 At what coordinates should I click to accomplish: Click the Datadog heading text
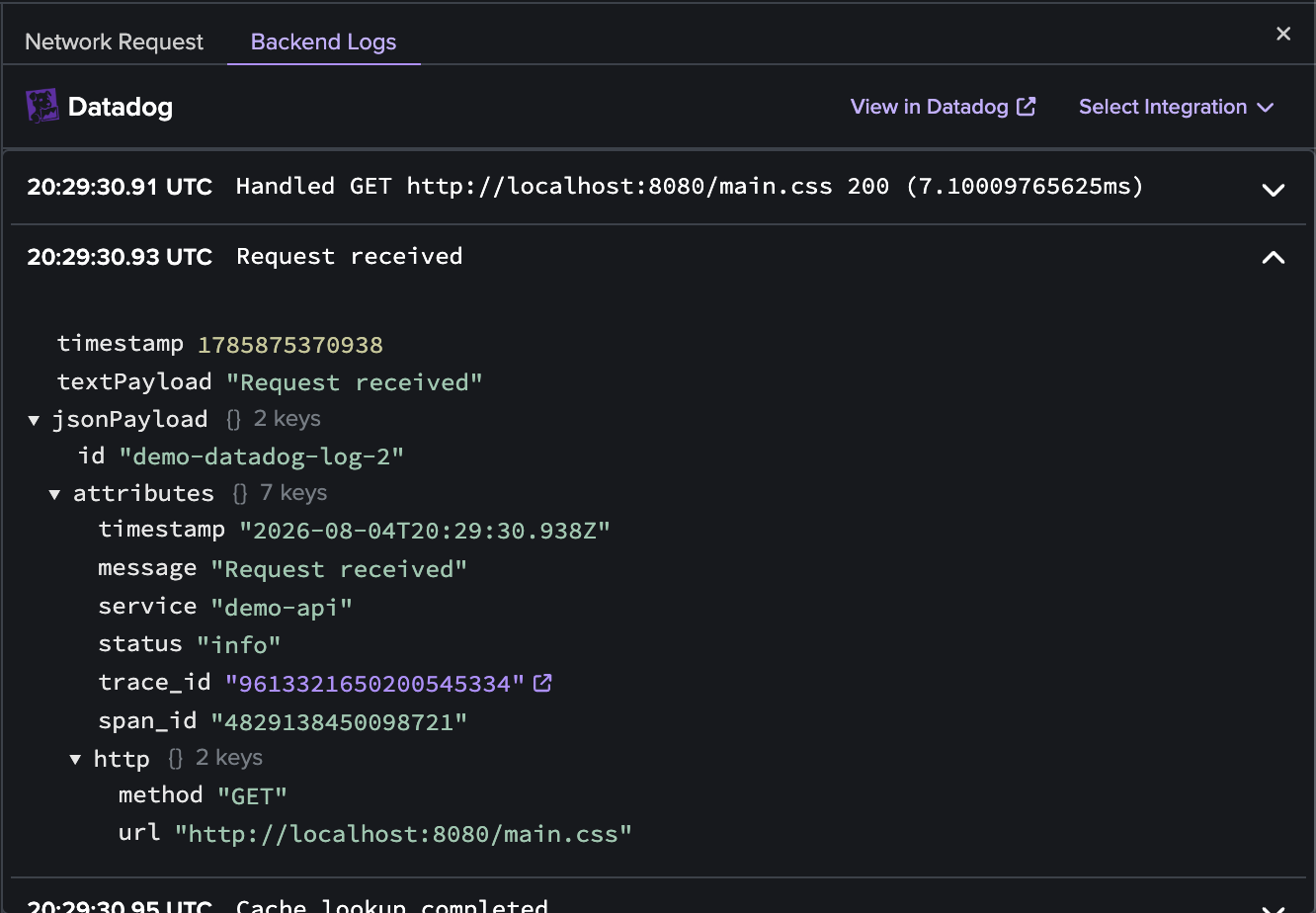click(x=121, y=107)
